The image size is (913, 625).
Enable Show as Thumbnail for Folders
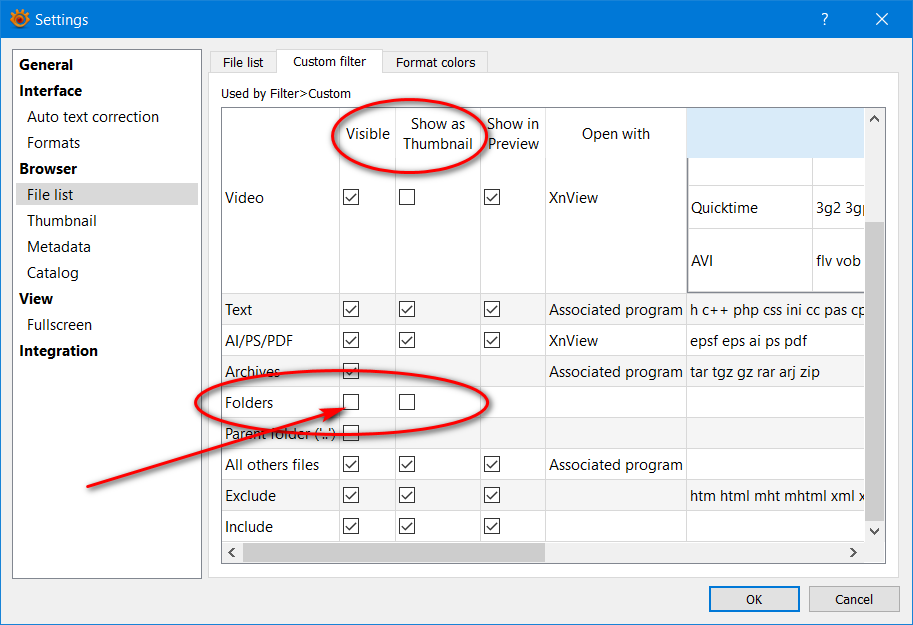tap(407, 402)
